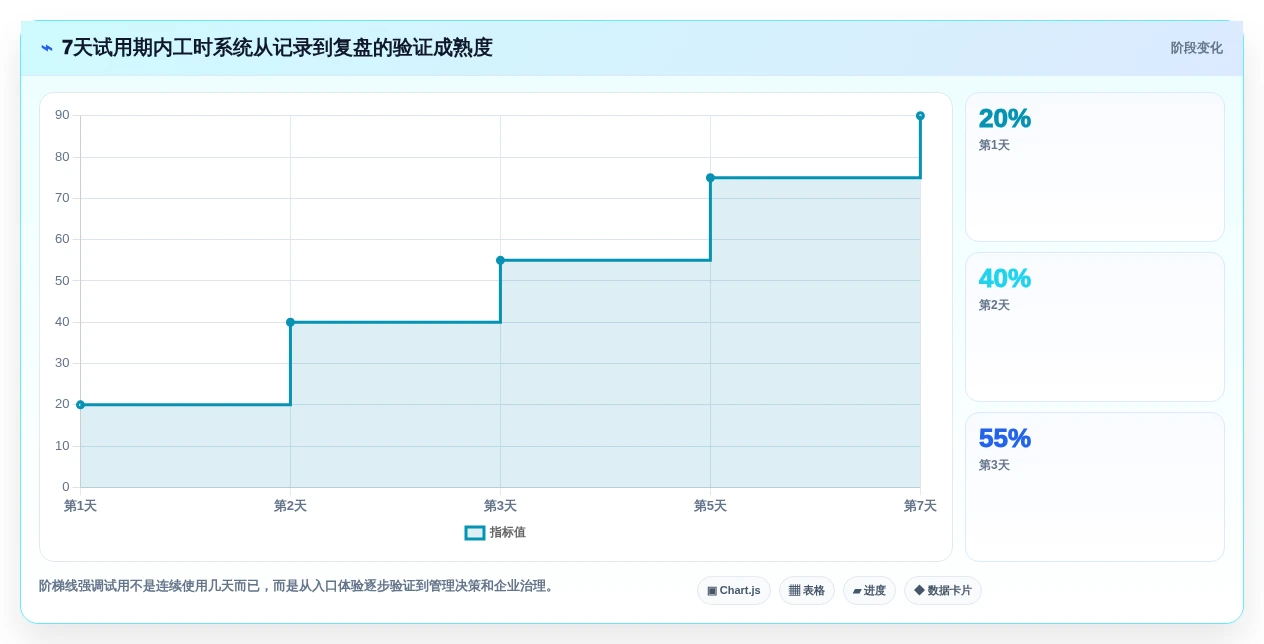Click the data point at 第2天
The width and height of the screenshot is (1264, 644).
[290, 322]
